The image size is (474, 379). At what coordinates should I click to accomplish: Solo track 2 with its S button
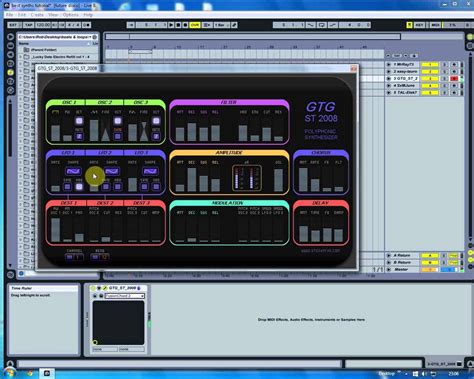pyautogui.click(x=444, y=71)
